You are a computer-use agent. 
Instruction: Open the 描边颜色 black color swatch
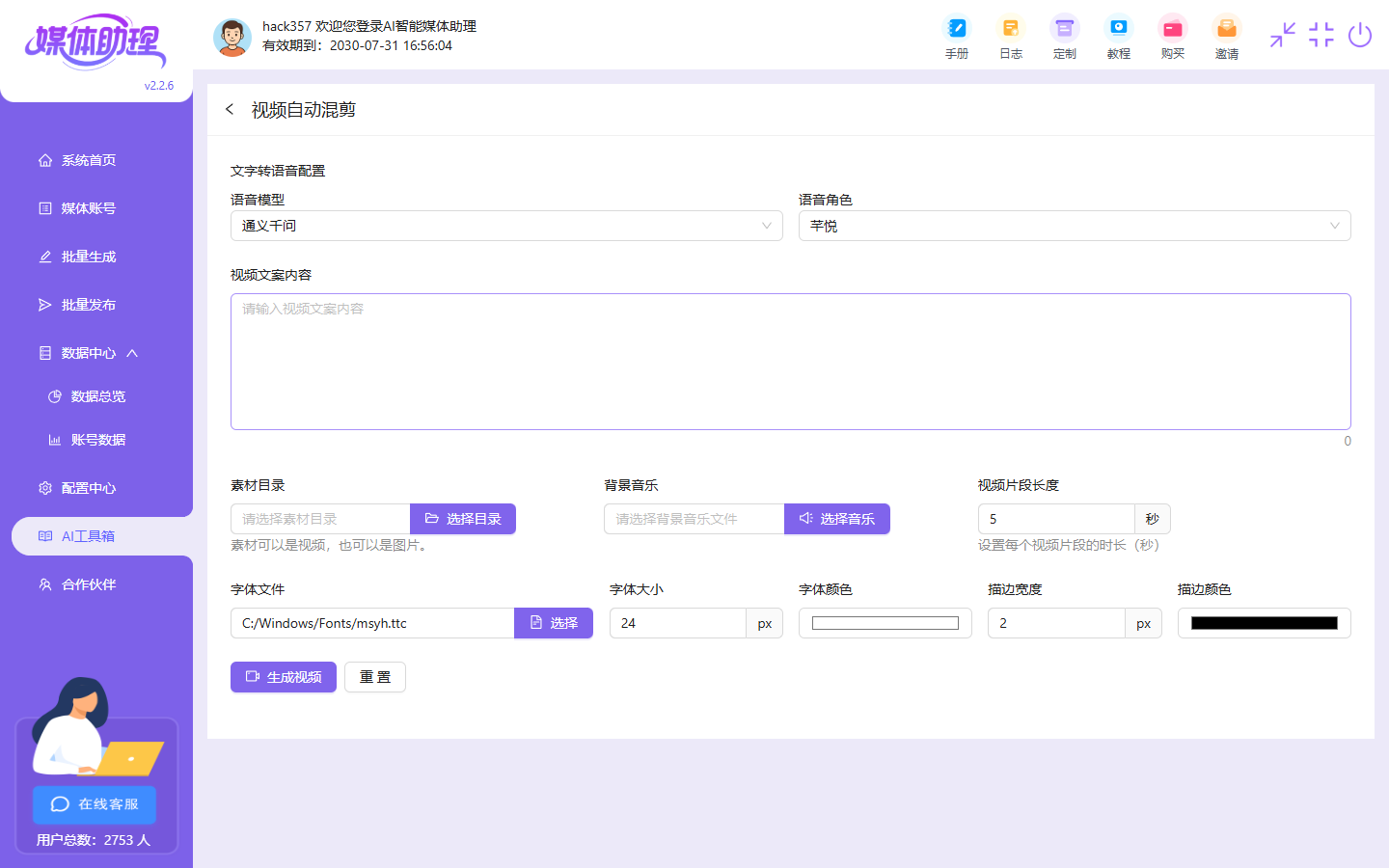point(1264,623)
